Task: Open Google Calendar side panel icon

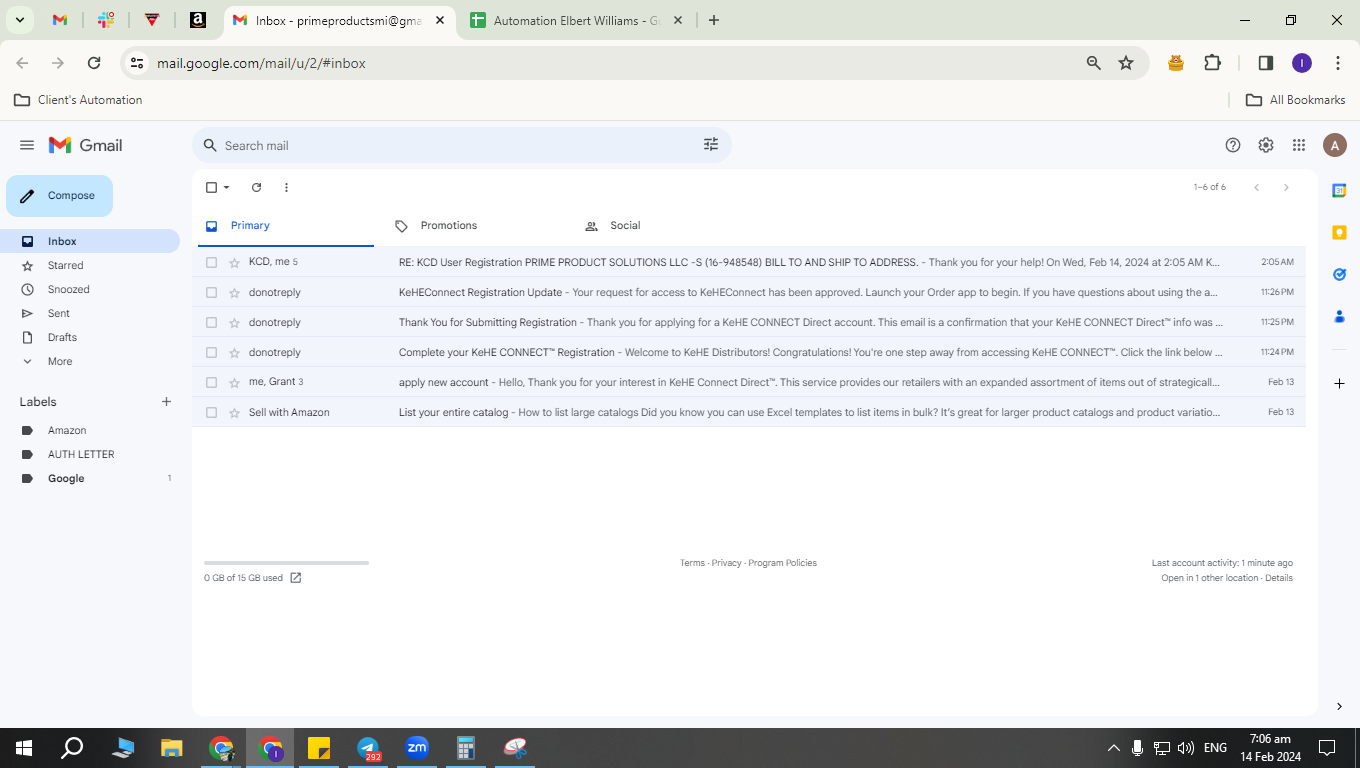Action: [1339, 190]
